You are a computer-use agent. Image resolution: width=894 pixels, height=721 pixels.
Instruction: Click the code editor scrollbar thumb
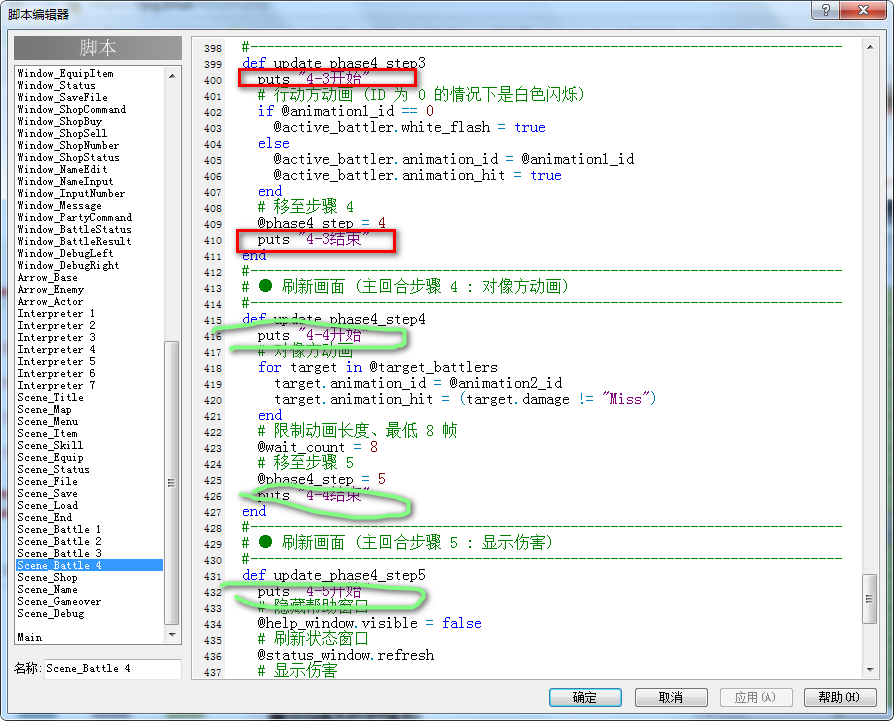click(869, 598)
